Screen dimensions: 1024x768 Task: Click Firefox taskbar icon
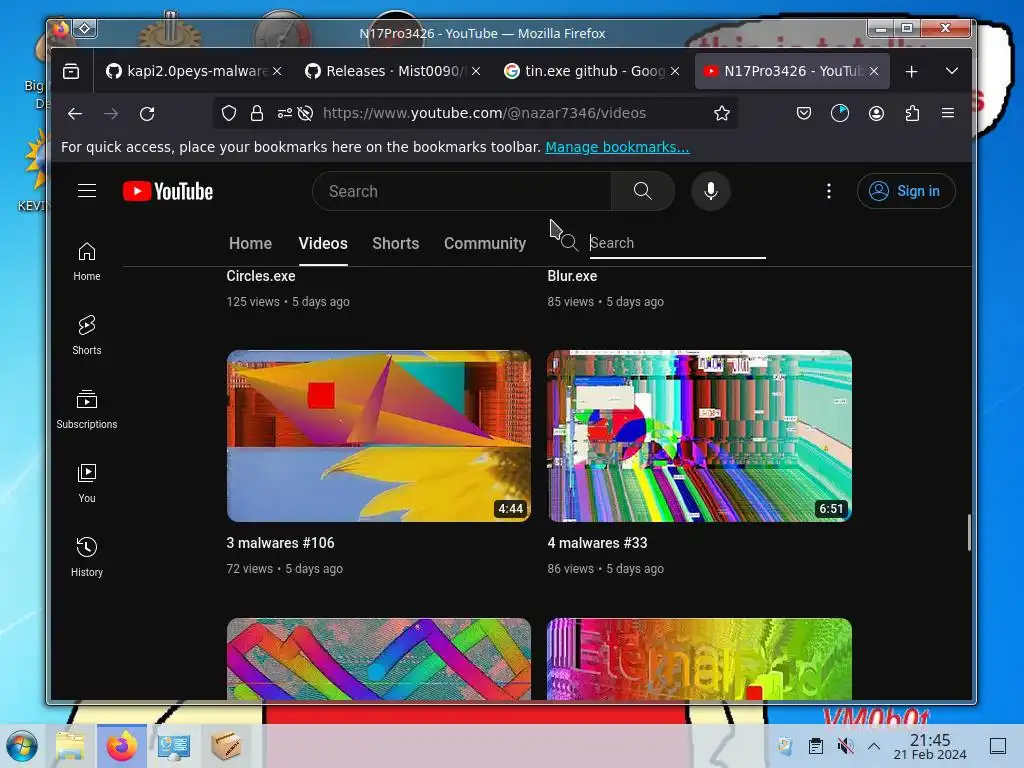(x=122, y=746)
